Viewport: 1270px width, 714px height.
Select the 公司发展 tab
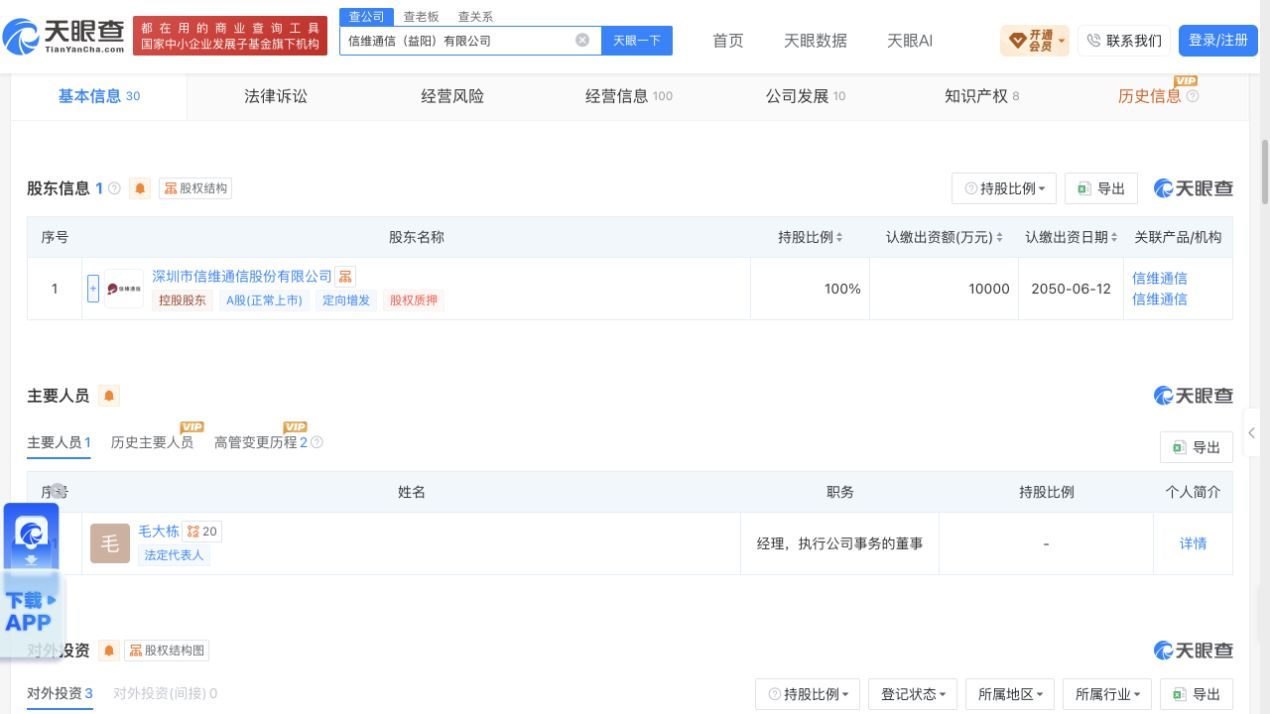pos(805,96)
